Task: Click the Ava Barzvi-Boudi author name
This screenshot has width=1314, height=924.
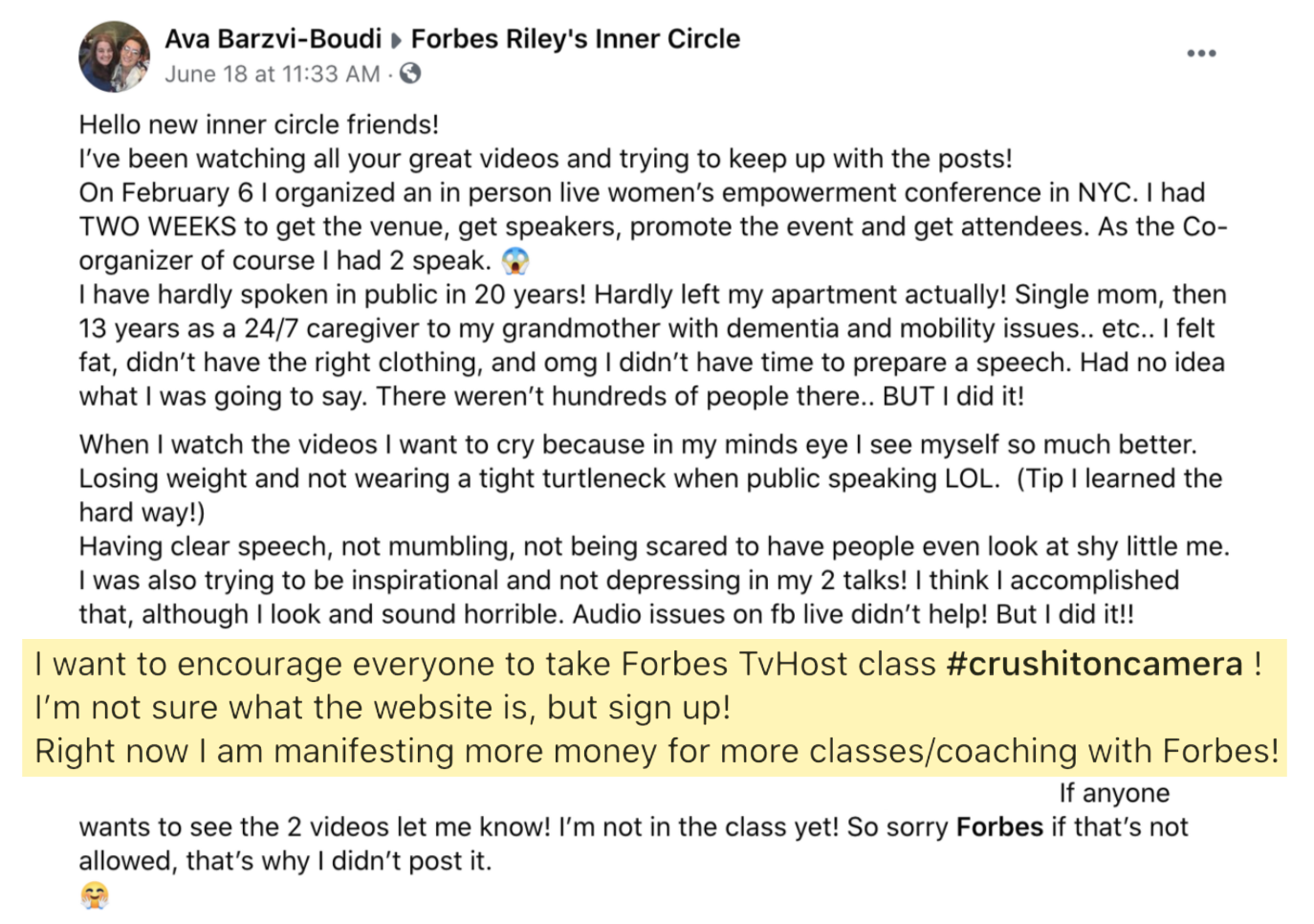Action: (273, 39)
